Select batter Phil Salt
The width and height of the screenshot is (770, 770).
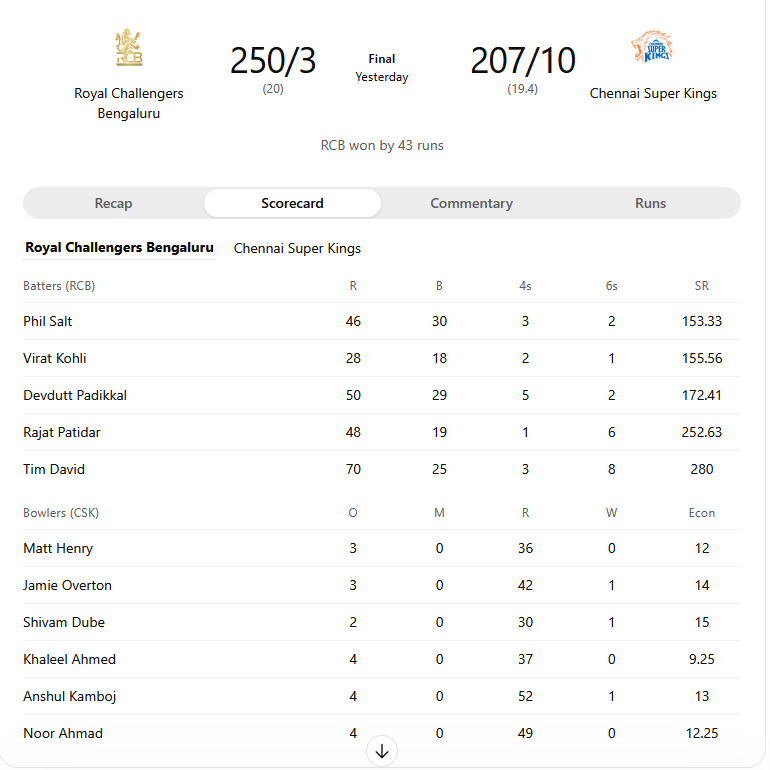click(48, 321)
